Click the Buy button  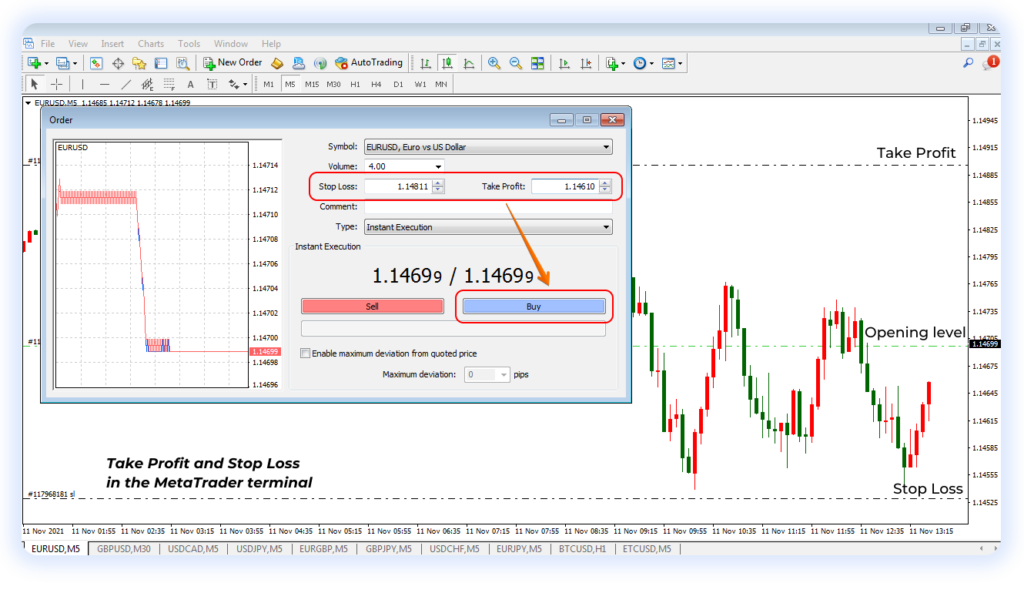[x=533, y=306]
